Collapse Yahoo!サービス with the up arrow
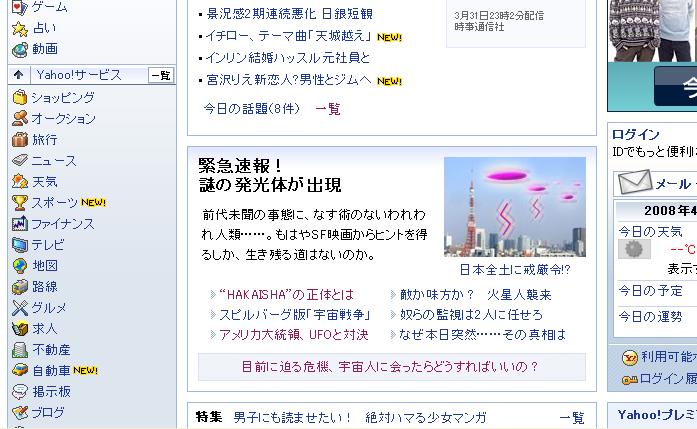 19,75
